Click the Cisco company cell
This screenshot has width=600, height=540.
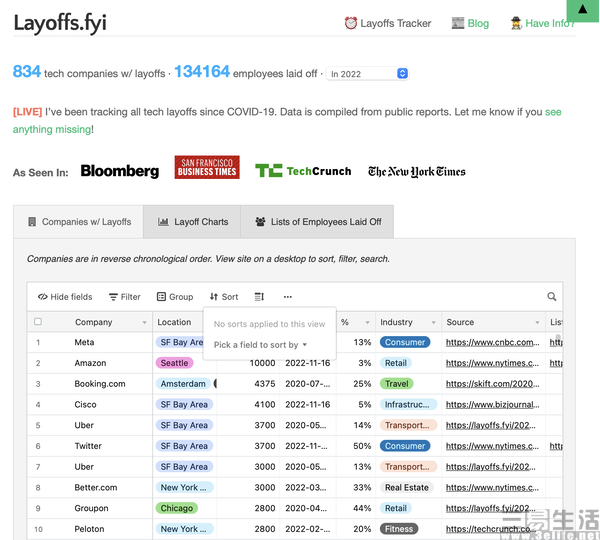[x=85, y=405]
